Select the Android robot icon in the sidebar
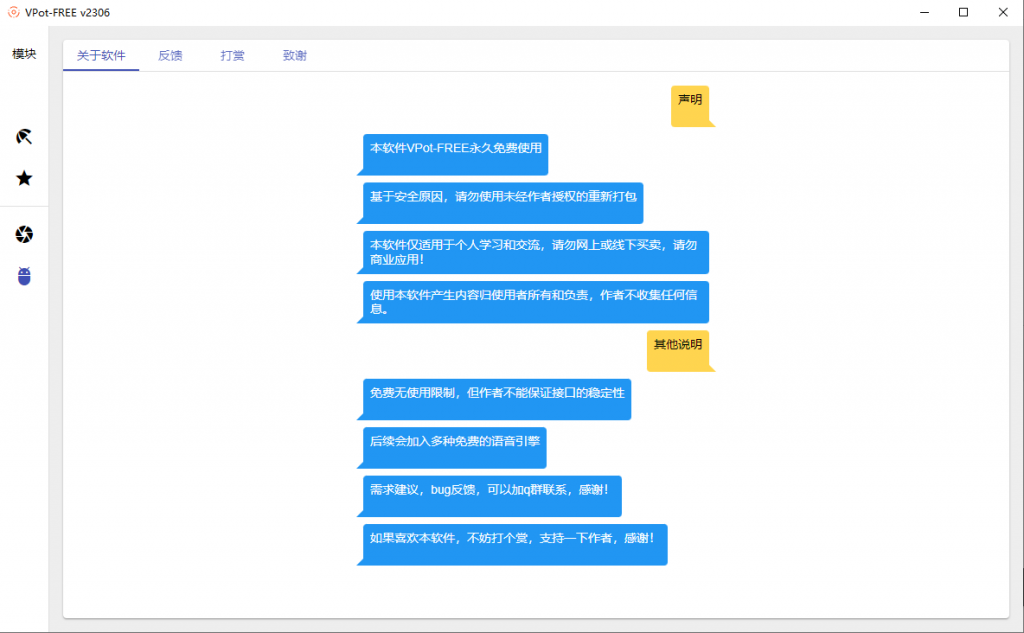1024x633 pixels. 23,278
